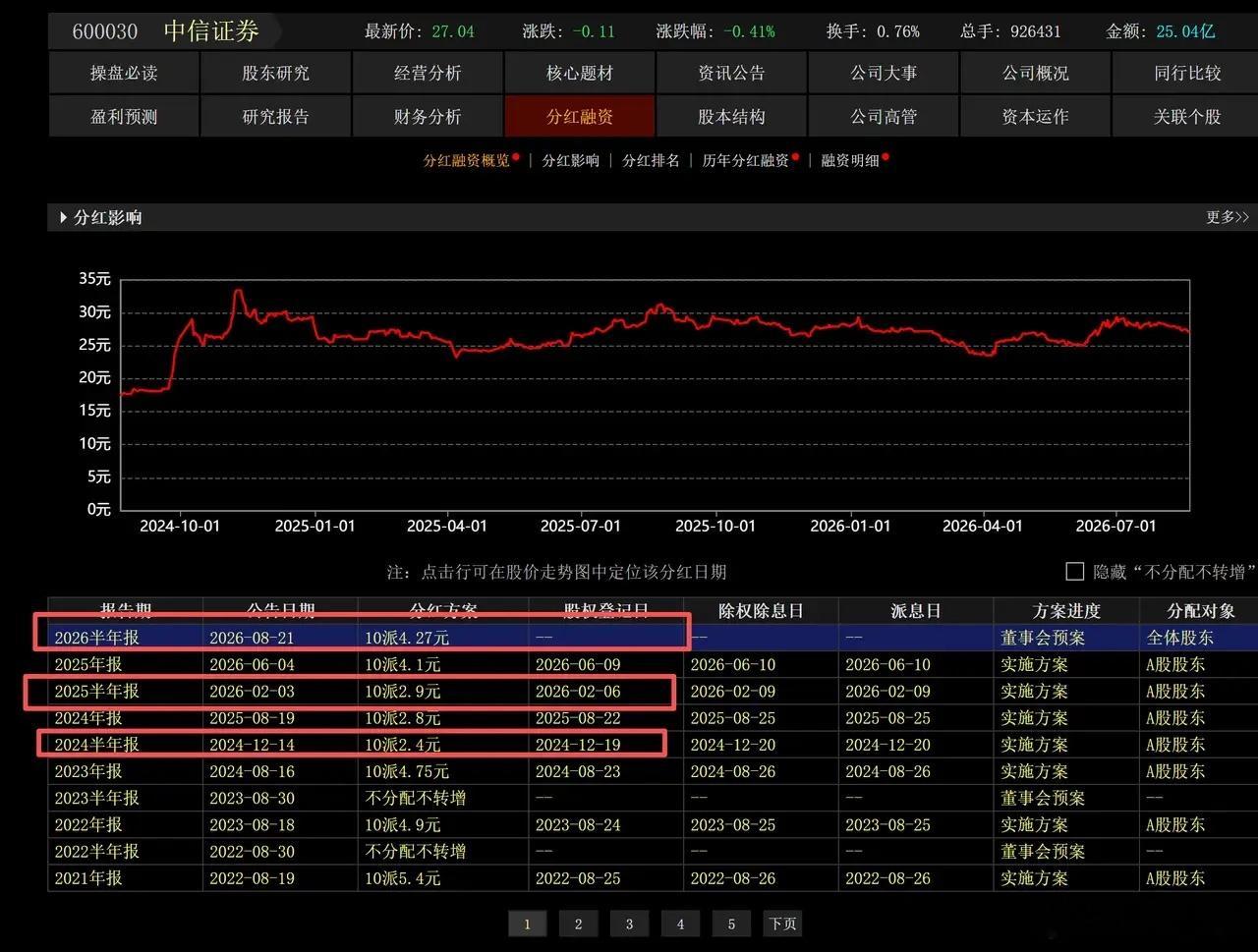Go to page 5 of dividend table
The image size is (1258, 952).
coord(731,924)
